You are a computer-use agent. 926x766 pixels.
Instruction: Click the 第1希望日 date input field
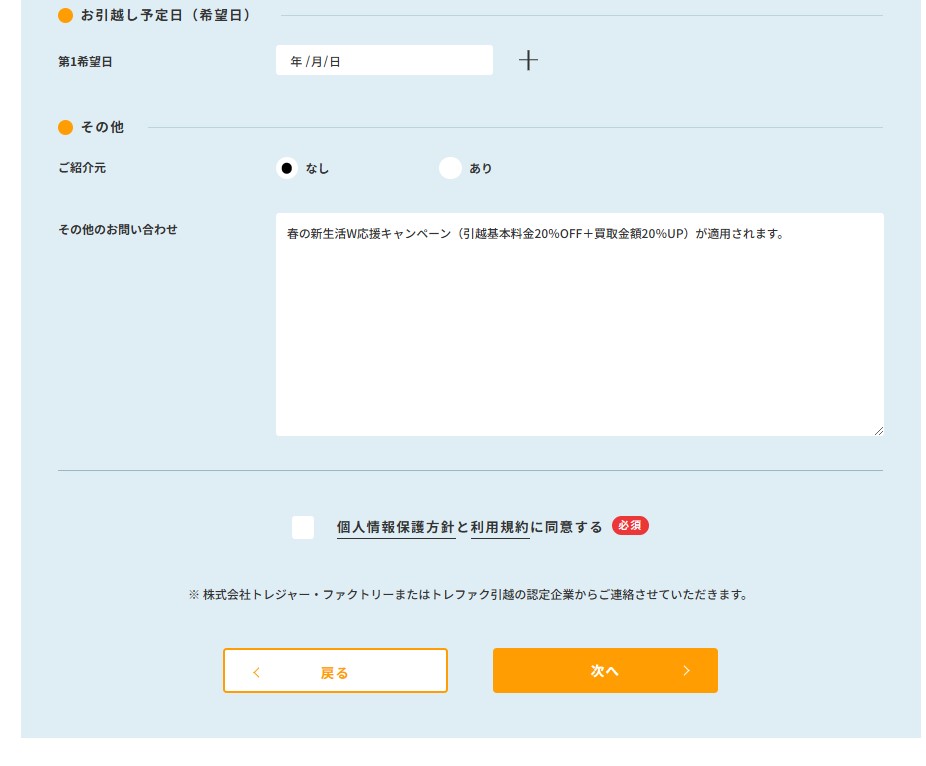coord(384,61)
